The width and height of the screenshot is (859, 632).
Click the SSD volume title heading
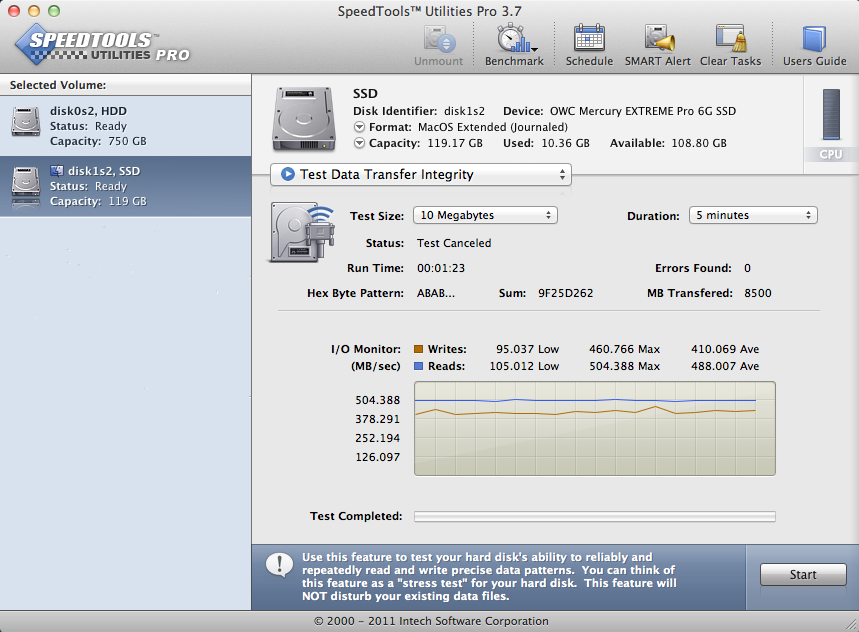[365, 94]
